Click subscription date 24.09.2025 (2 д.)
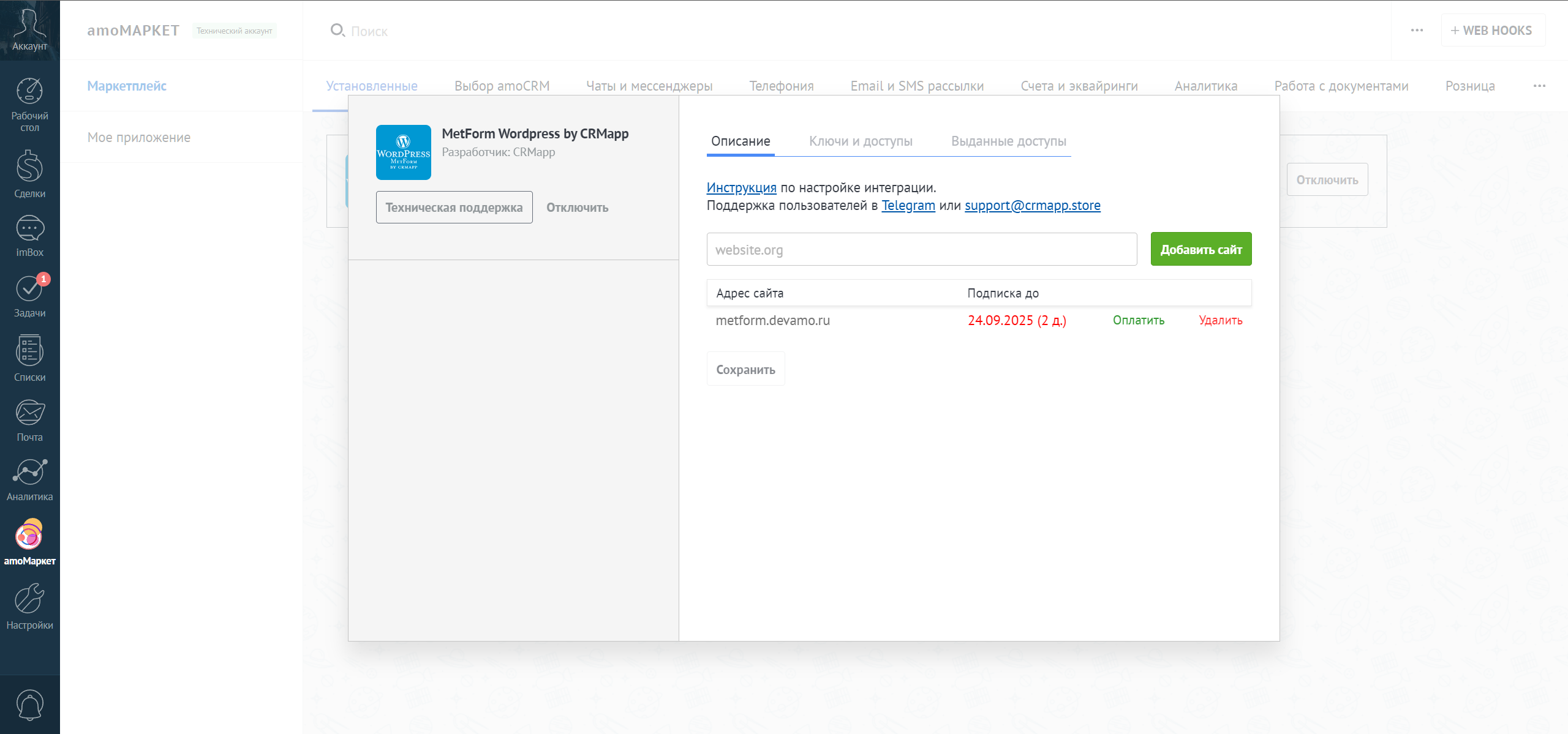 click(x=1017, y=321)
